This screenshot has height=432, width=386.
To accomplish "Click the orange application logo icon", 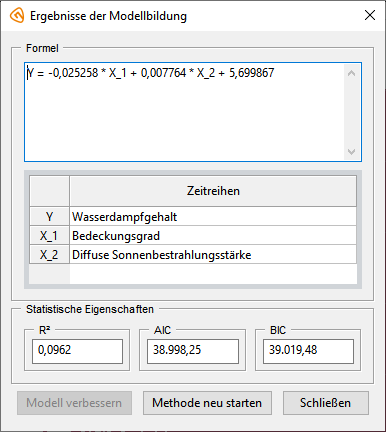I will pos(17,16).
